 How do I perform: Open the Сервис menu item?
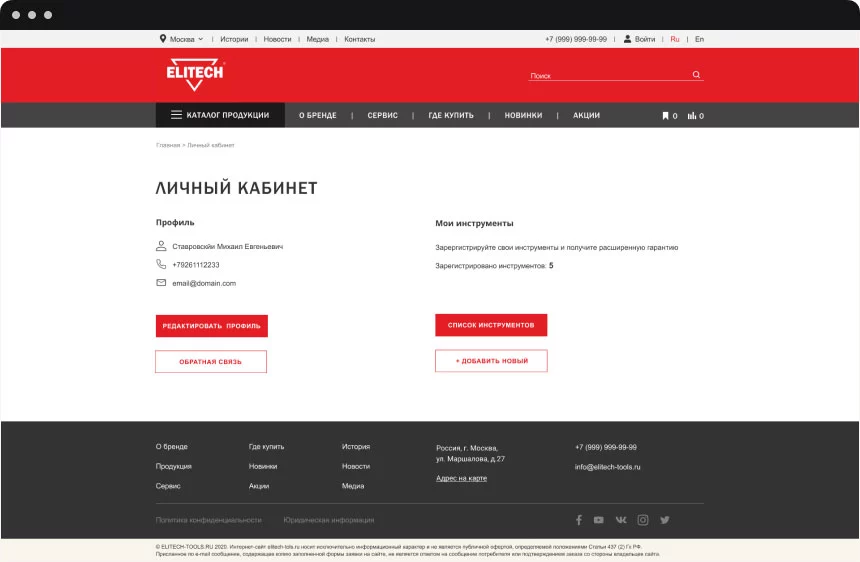pos(382,115)
